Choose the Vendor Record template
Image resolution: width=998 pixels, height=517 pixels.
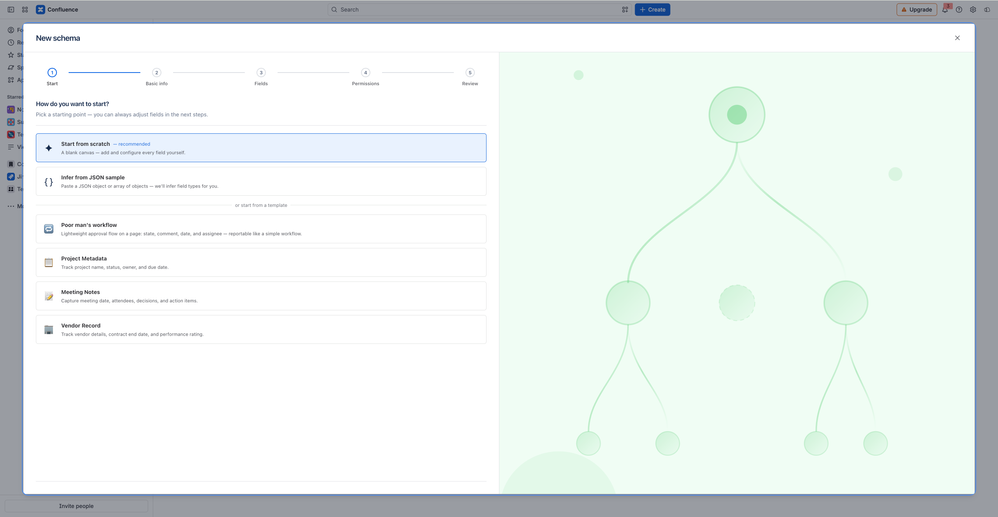[x=261, y=330]
